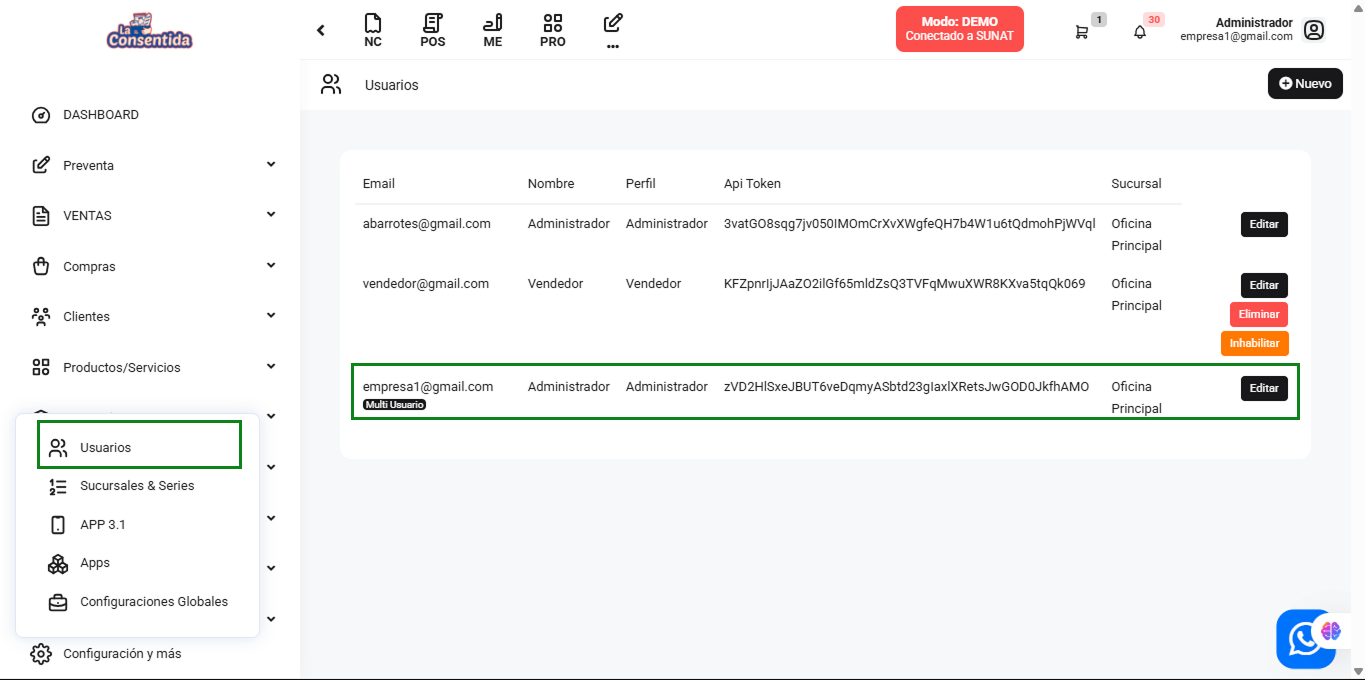Select Sucursales & Series menu item
The height and width of the screenshot is (680, 1365).
point(137,486)
